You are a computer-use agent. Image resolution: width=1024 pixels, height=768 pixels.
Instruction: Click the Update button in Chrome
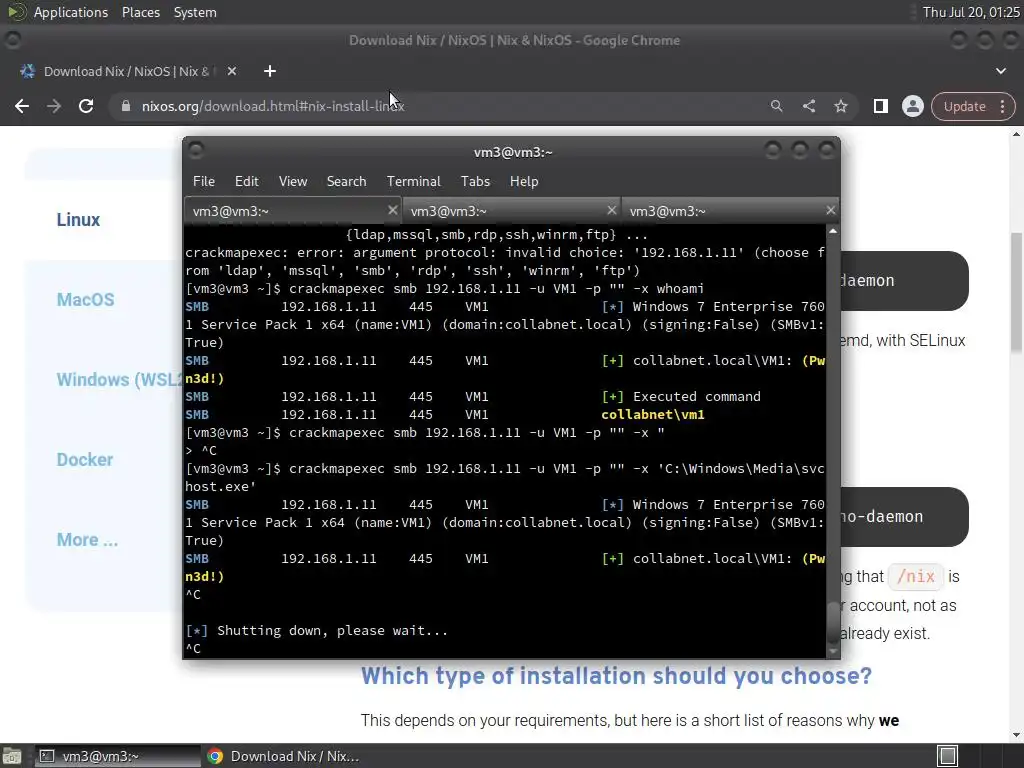(964, 106)
